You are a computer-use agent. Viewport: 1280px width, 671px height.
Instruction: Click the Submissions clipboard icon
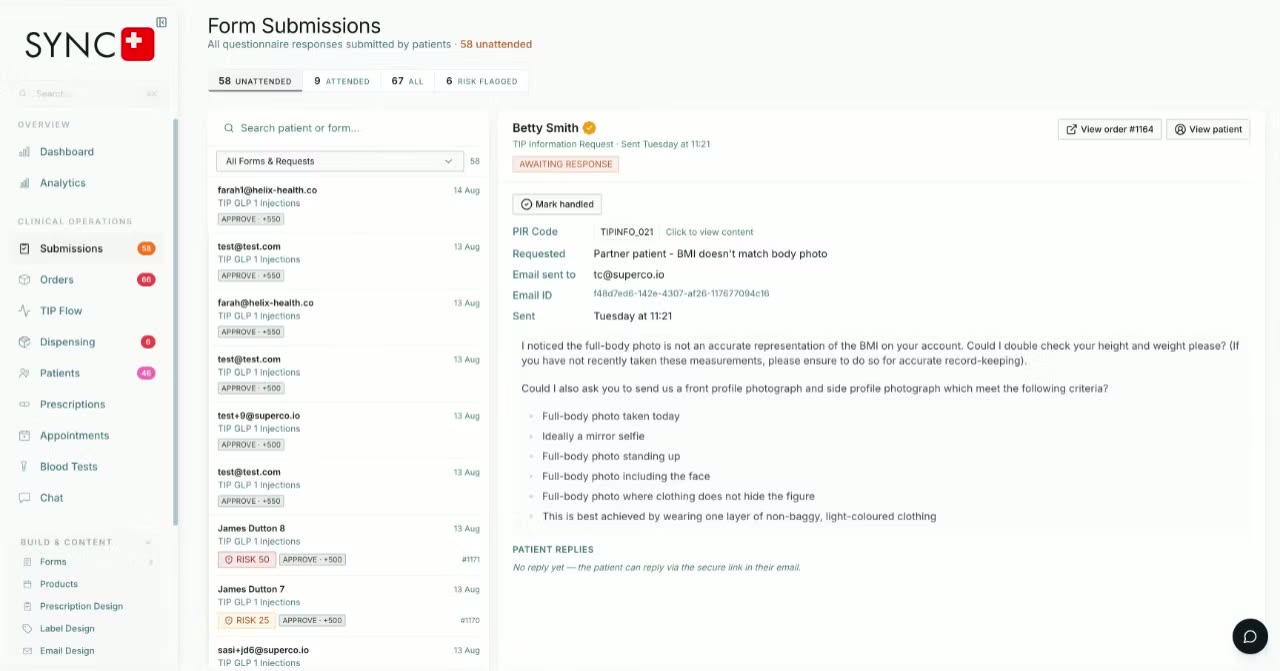[x=25, y=248]
